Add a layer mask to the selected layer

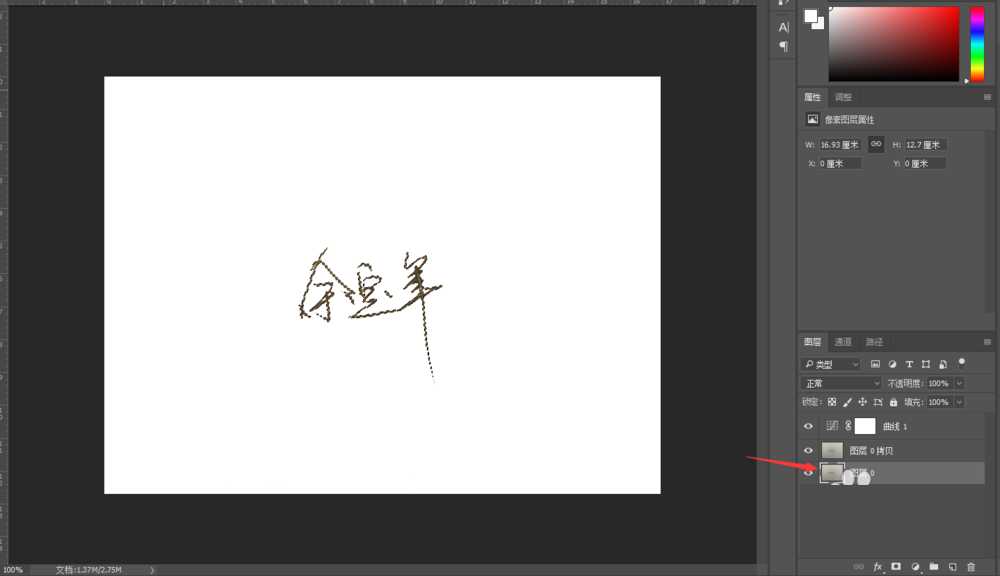click(896, 567)
